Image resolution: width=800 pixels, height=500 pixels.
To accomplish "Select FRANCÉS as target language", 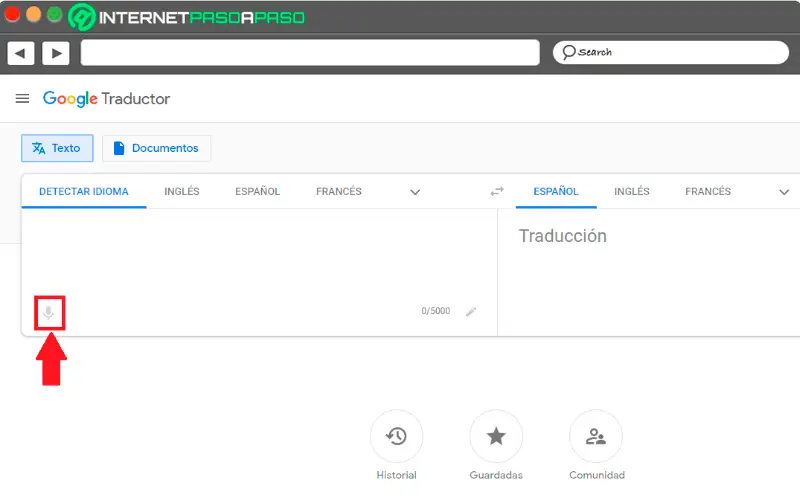I will (708, 191).
